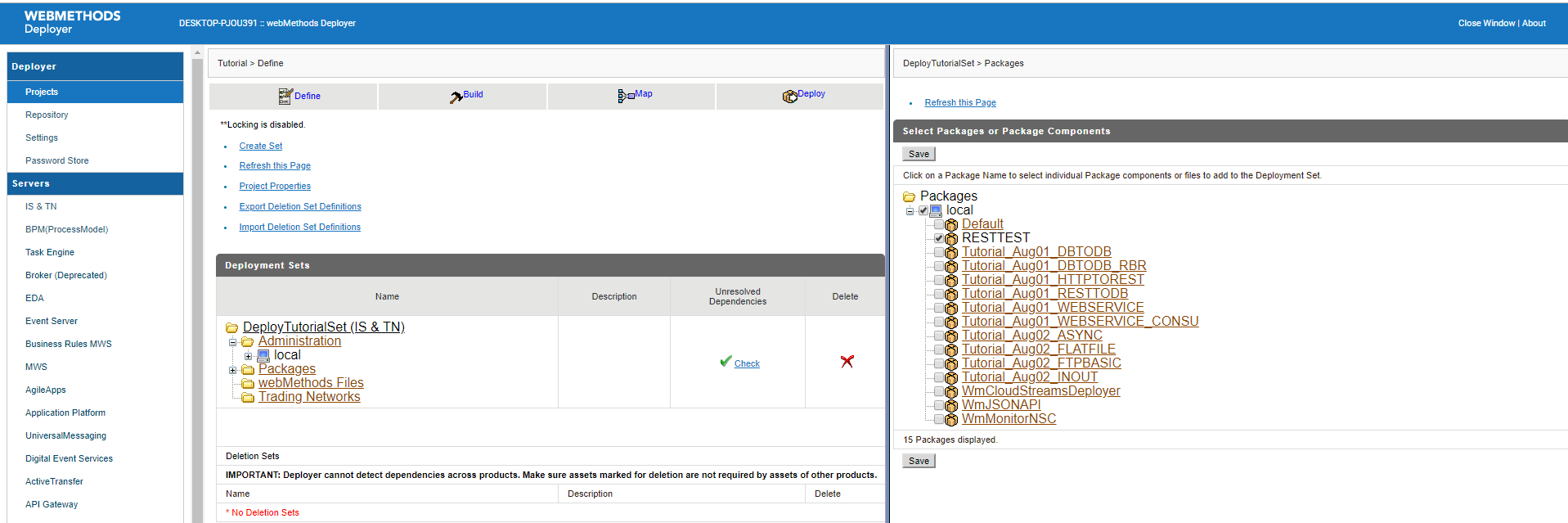This screenshot has height=523, width=1568.
Task: Click the WmJSONAPI package icon
Action: pyautogui.click(x=951, y=406)
